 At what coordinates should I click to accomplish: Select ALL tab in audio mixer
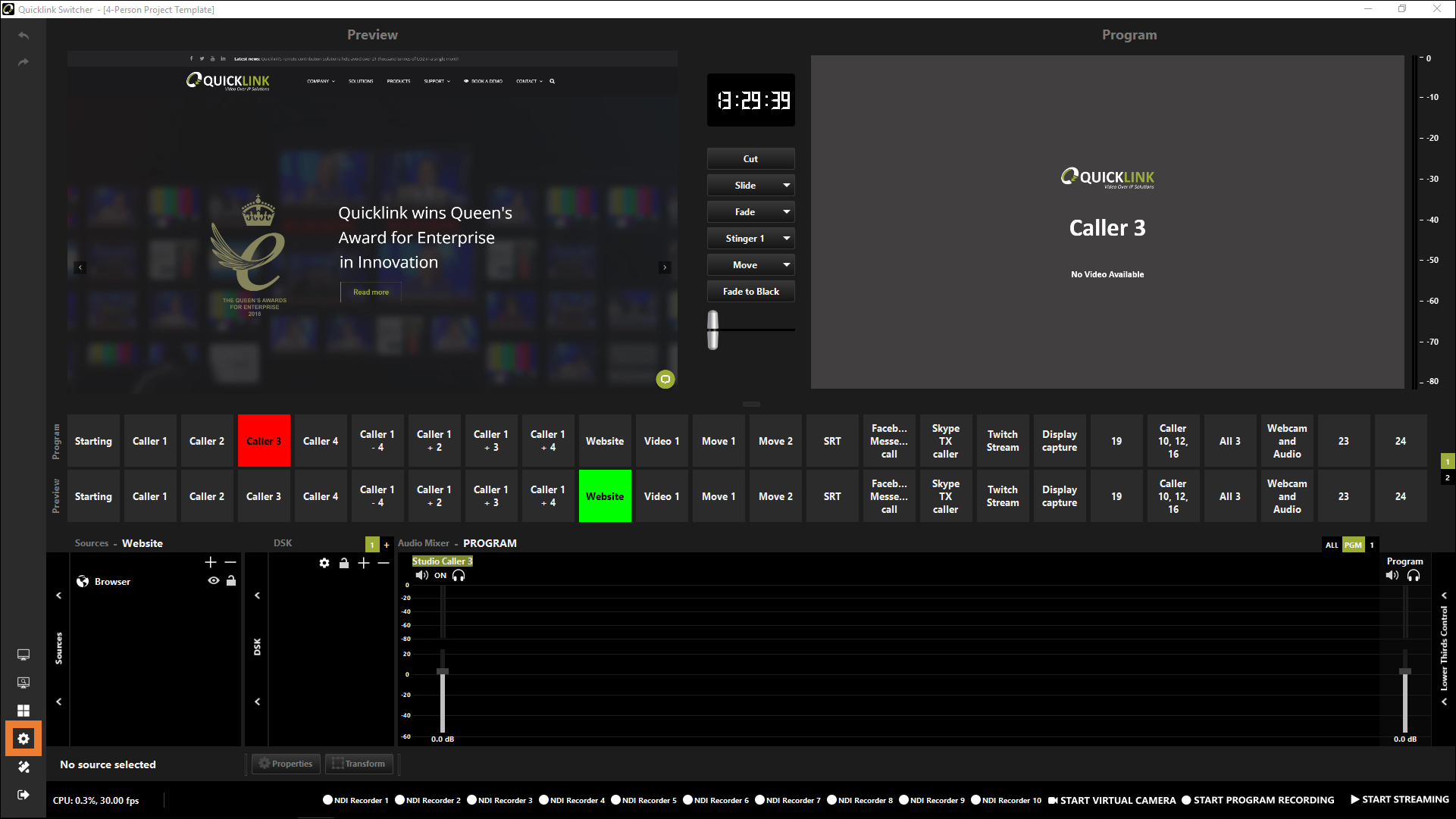click(1332, 545)
